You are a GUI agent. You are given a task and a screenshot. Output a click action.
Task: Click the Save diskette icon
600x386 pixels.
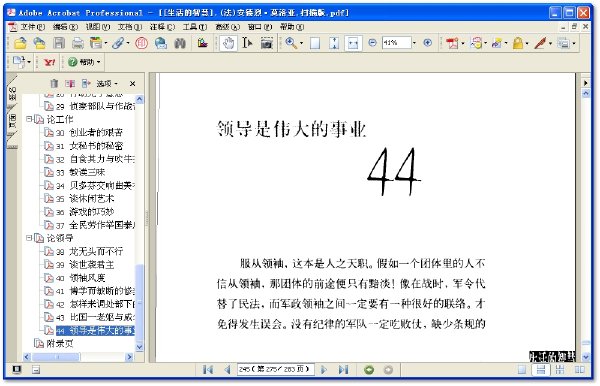(x=59, y=43)
